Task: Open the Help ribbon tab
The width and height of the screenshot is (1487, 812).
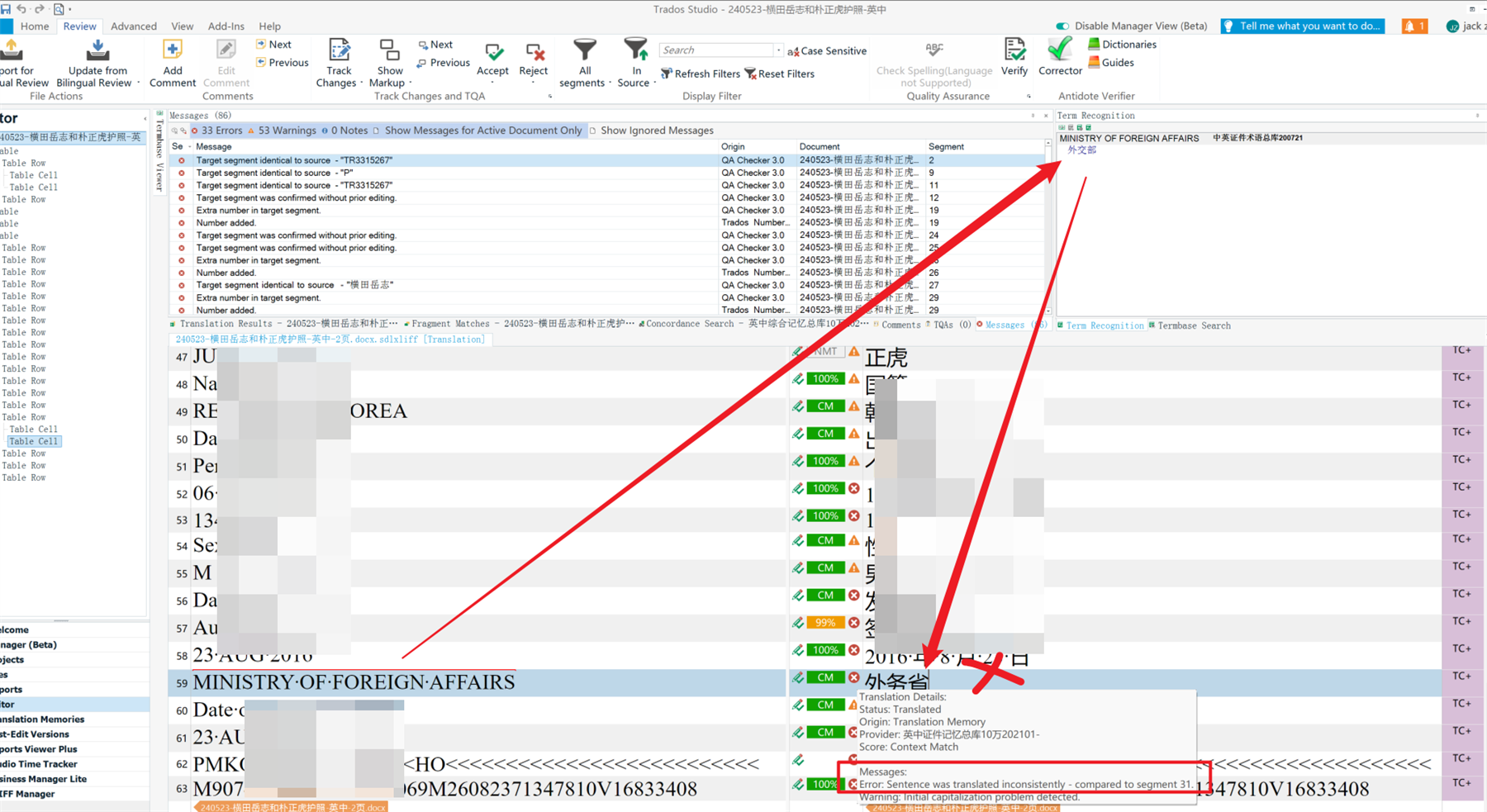Action: pos(269,26)
